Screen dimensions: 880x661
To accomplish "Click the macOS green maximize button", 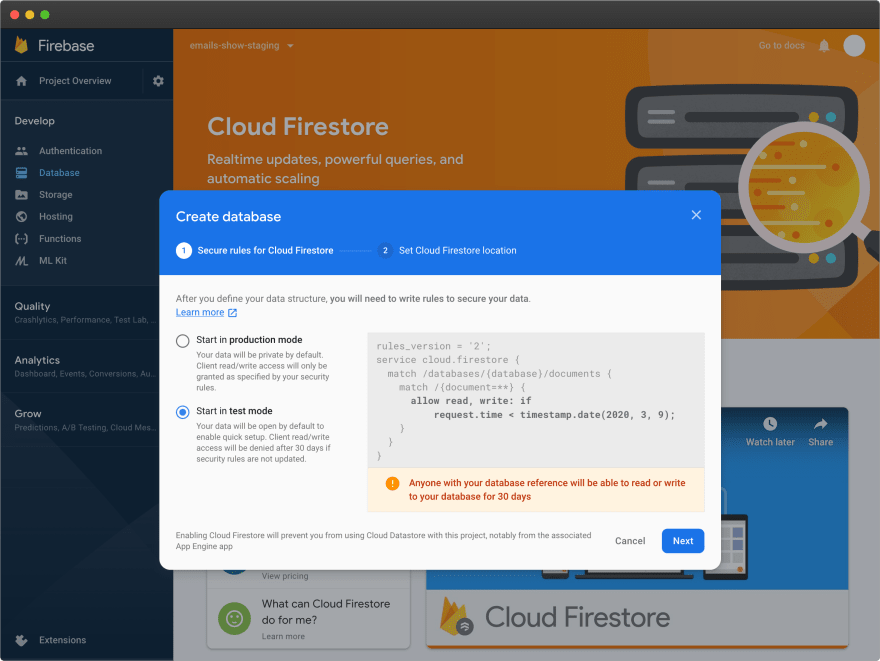I will (x=45, y=15).
